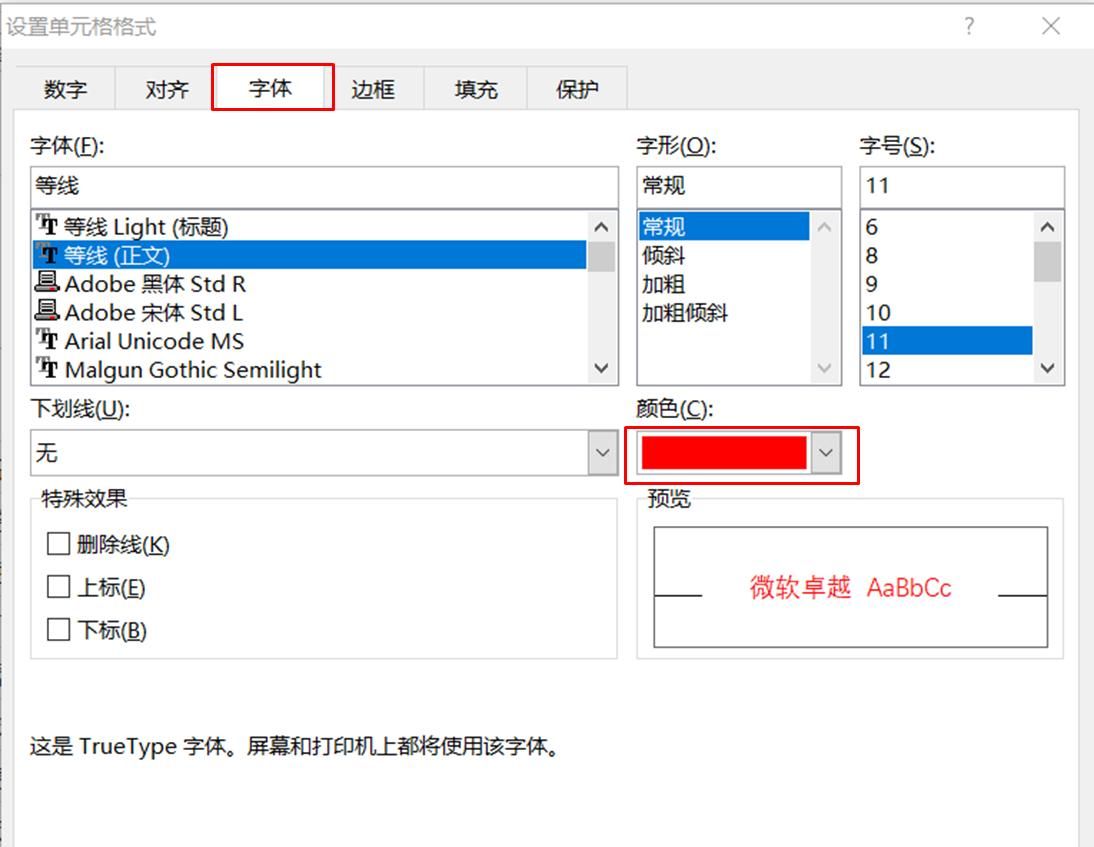Image resolution: width=1094 pixels, height=847 pixels.
Task: Click the scroll-down arrow of the font list
Action: (601, 369)
